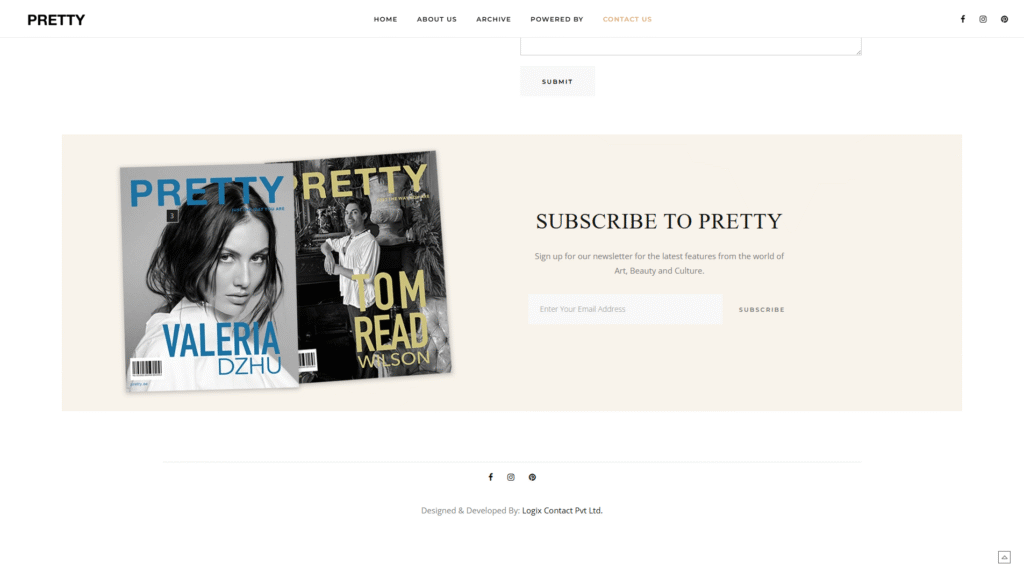1024x579 pixels.
Task: Click the Submit button
Action: pyautogui.click(x=557, y=81)
